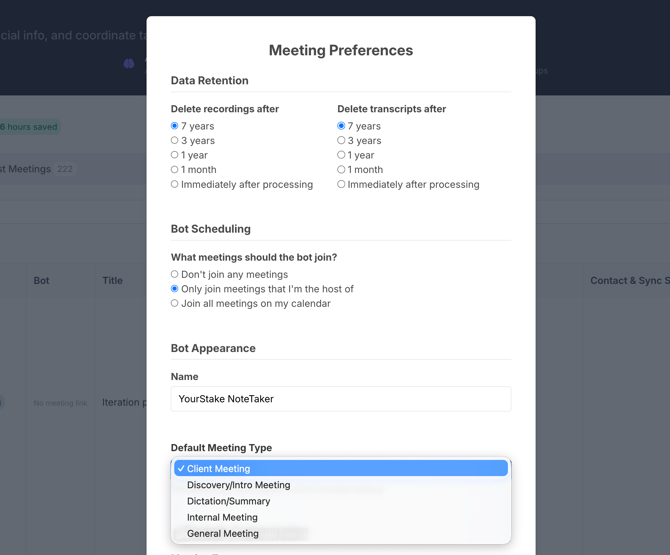The image size is (670, 555).
Task: Choose 1 month recording retention
Action: (175, 170)
